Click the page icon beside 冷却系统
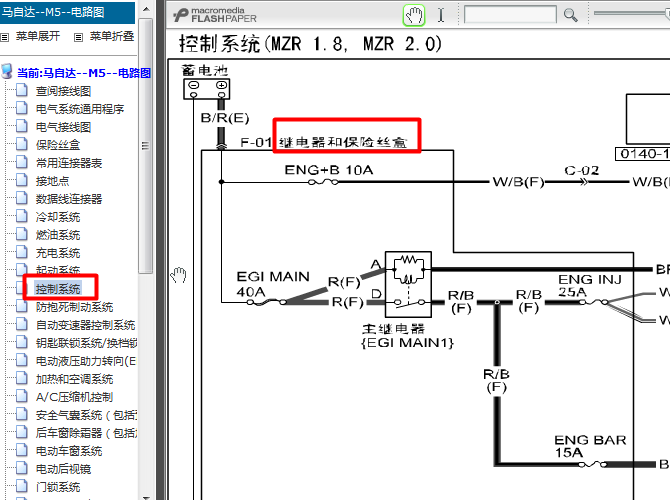670x500 pixels. click(x=22, y=215)
